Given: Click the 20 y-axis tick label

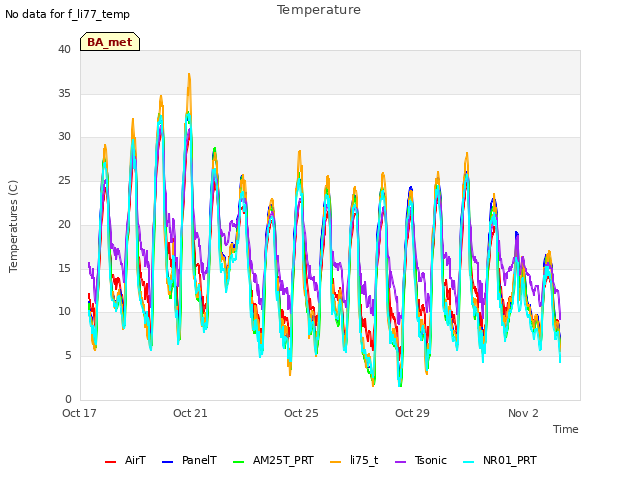Looking at the screenshot, I should tap(64, 224).
